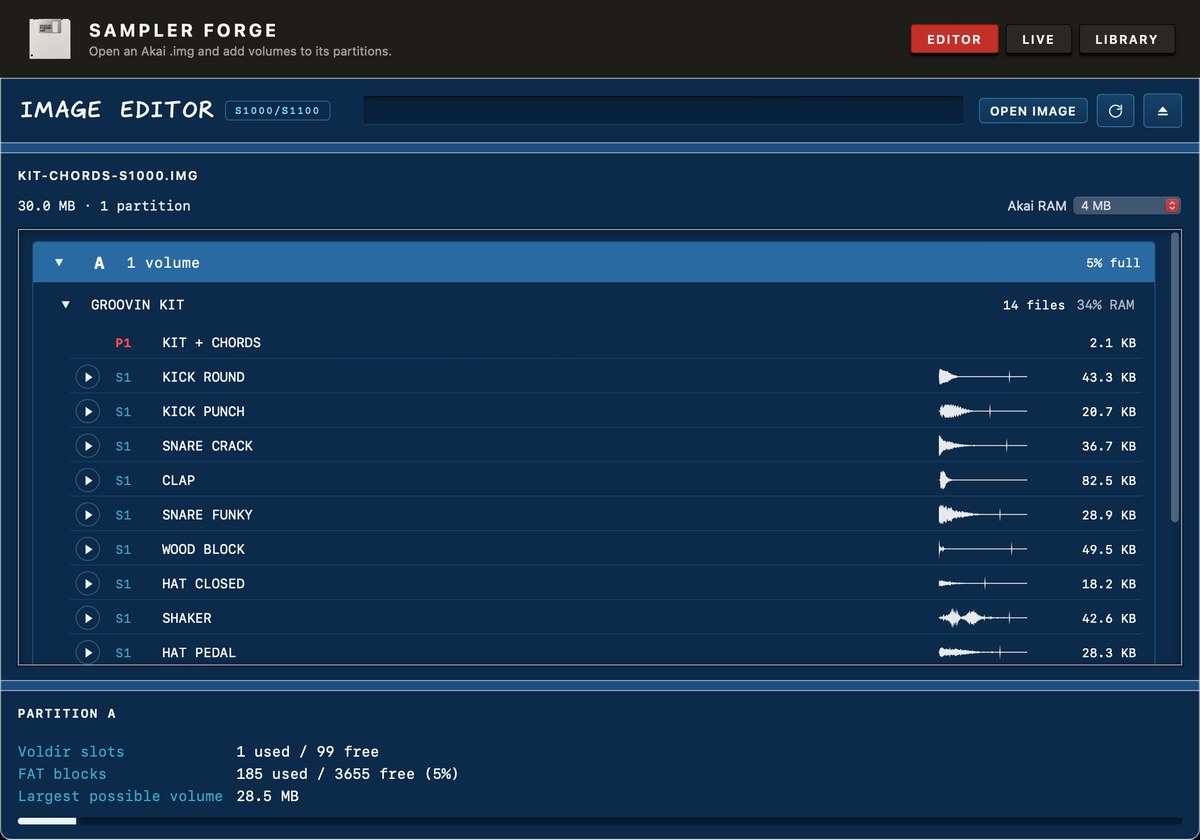Click the 30.0 MB · 1 partition summary
This screenshot has width=1200, height=840.
104,206
